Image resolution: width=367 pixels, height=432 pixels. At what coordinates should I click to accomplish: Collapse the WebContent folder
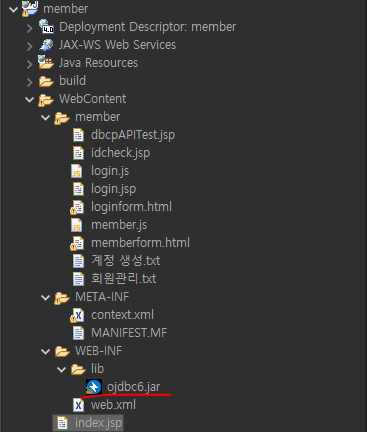tap(30, 99)
